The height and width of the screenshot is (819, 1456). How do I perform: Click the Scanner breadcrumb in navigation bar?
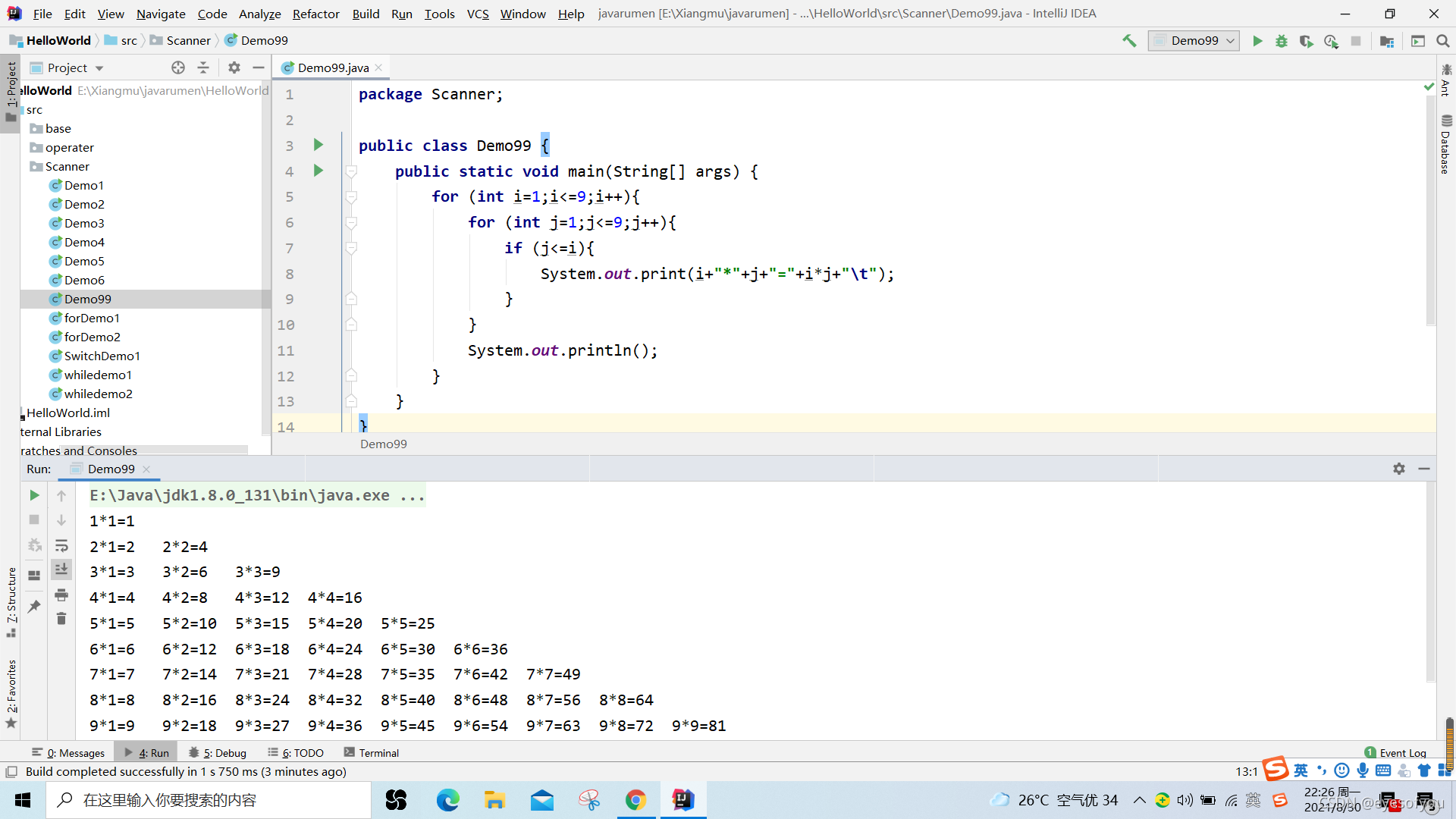click(x=180, y=41)
